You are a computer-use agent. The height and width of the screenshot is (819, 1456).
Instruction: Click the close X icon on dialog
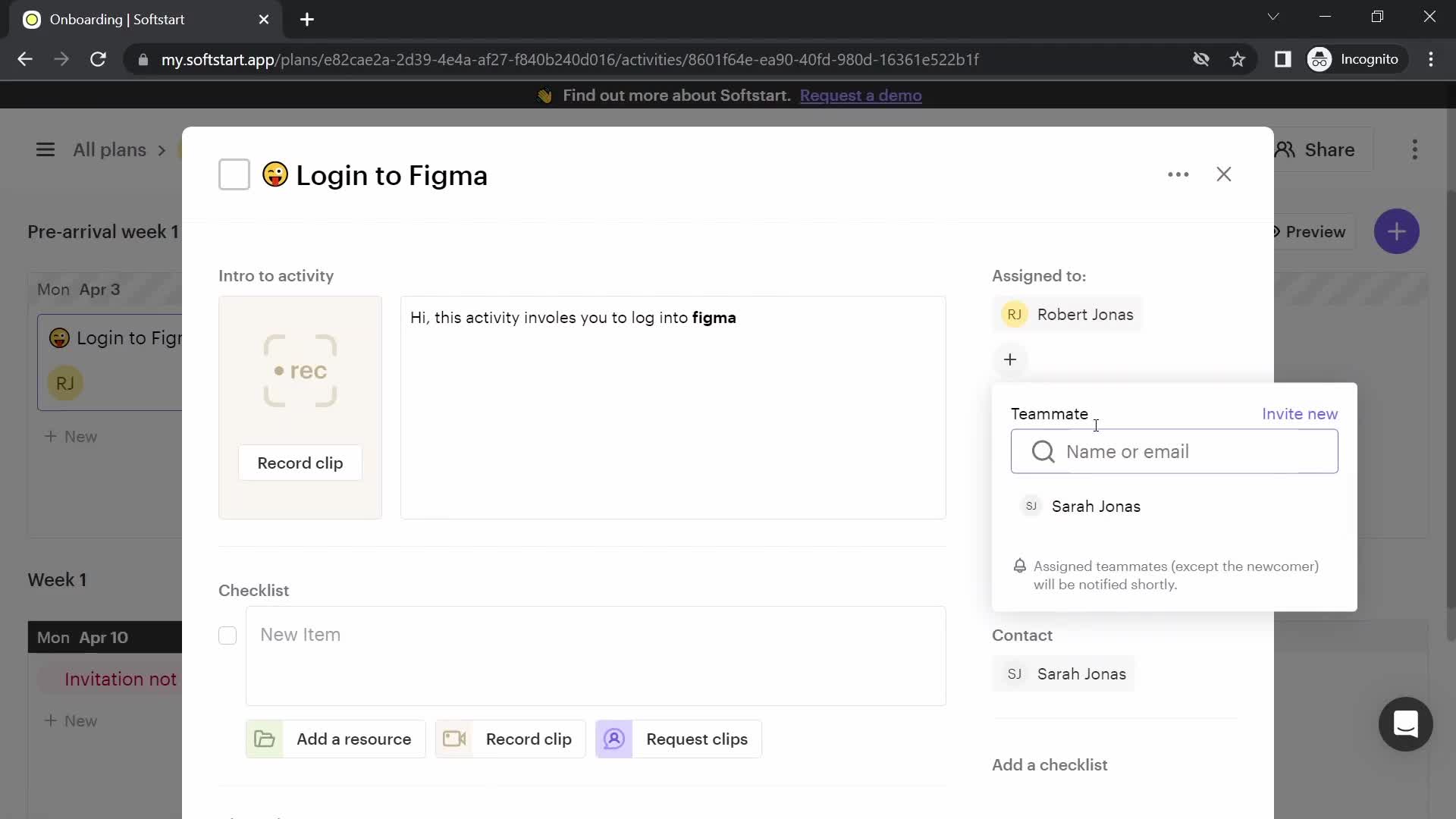tap(1224, 174)
